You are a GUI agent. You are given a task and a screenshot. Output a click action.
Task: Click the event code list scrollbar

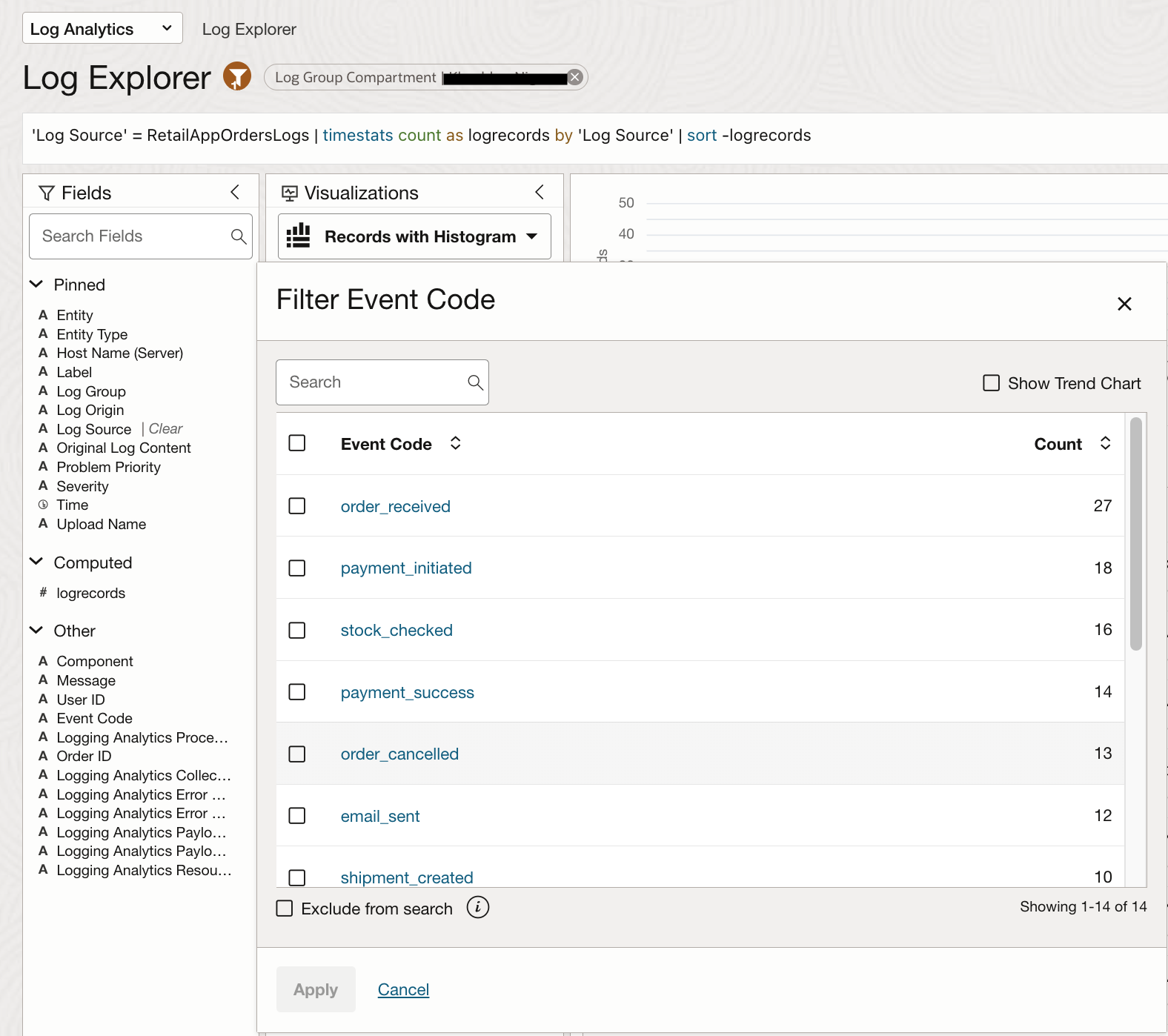1135,534
